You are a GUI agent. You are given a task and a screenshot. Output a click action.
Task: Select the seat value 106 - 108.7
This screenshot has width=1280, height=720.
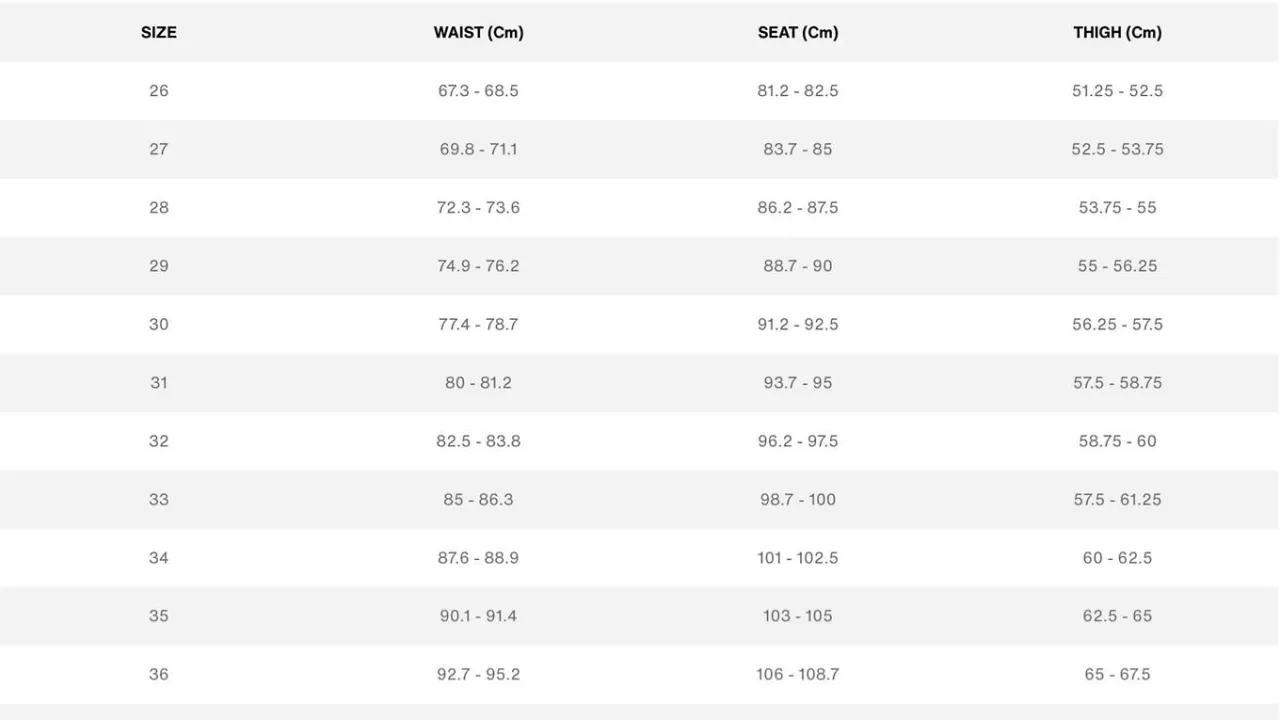[798, 674]
